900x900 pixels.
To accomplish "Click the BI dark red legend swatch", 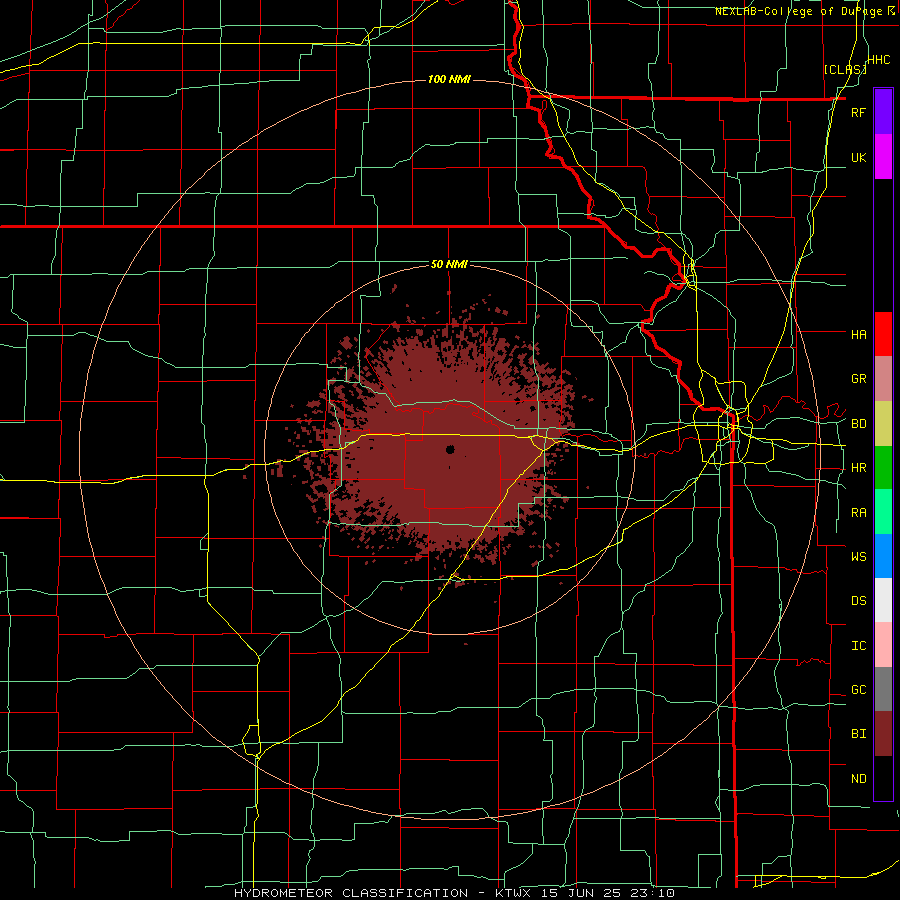I will 883,734.
